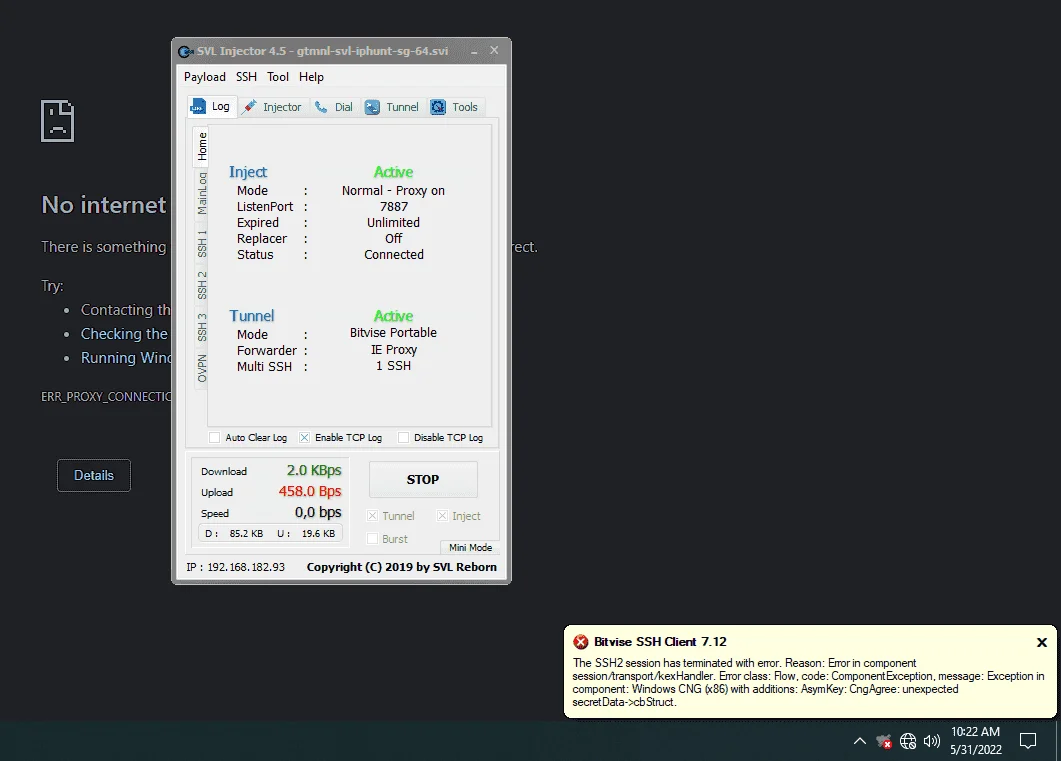This screenshot has width=1061, height=761.
Task: Select the vertical Home tab
Action: point(202,146)
